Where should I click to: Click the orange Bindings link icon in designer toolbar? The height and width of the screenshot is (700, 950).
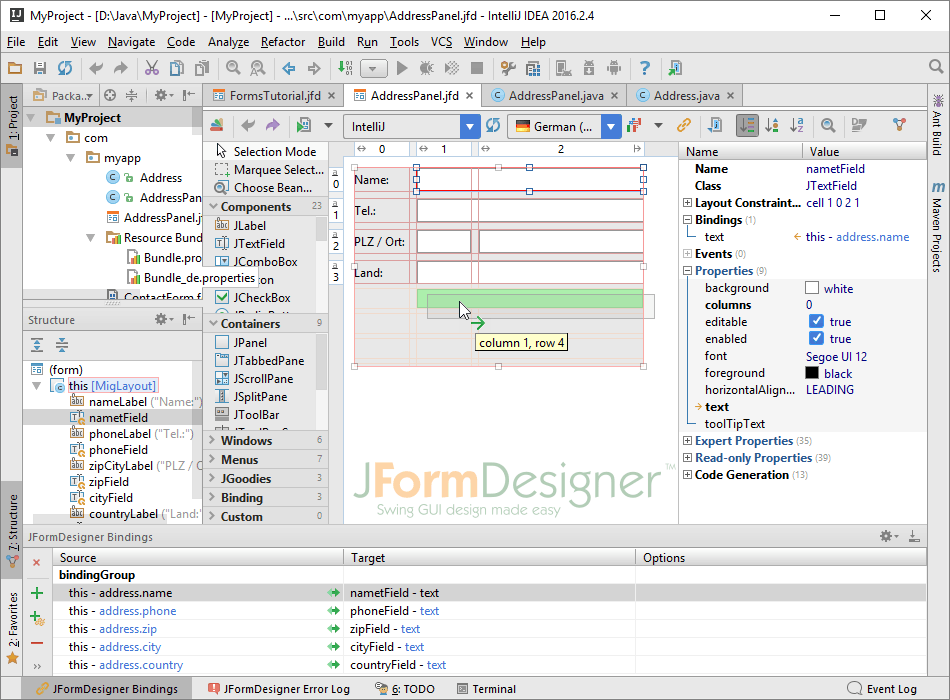(684, 125)
